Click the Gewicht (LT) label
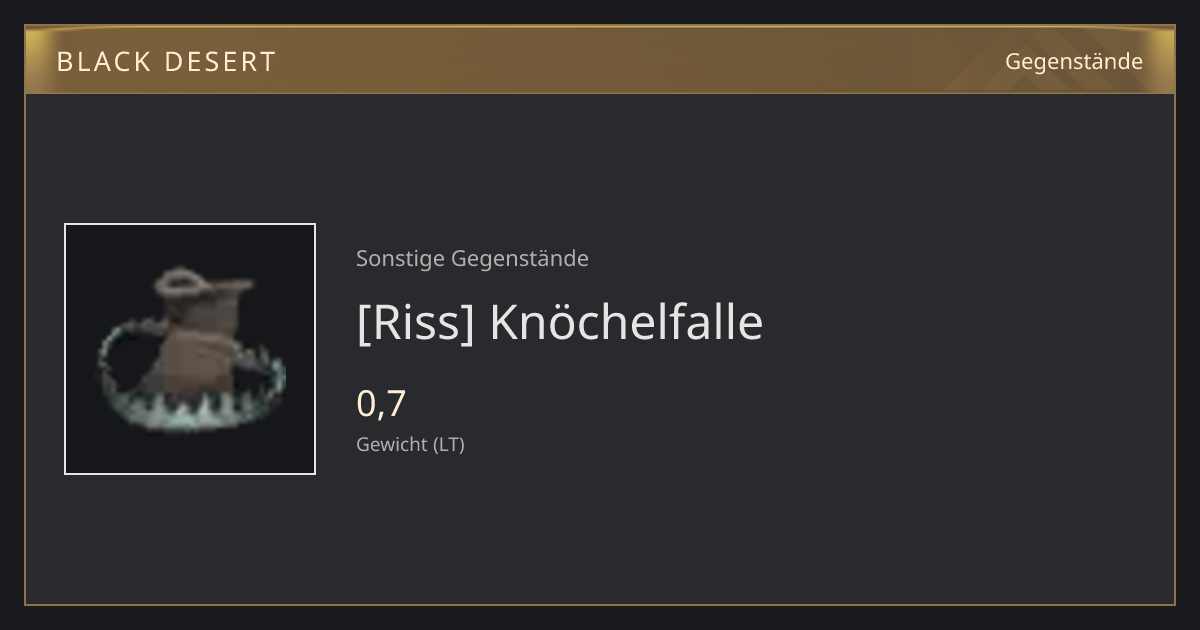The height and width of the screenshot is (630, 1200). pyautogui.click(x=410, y=445)
